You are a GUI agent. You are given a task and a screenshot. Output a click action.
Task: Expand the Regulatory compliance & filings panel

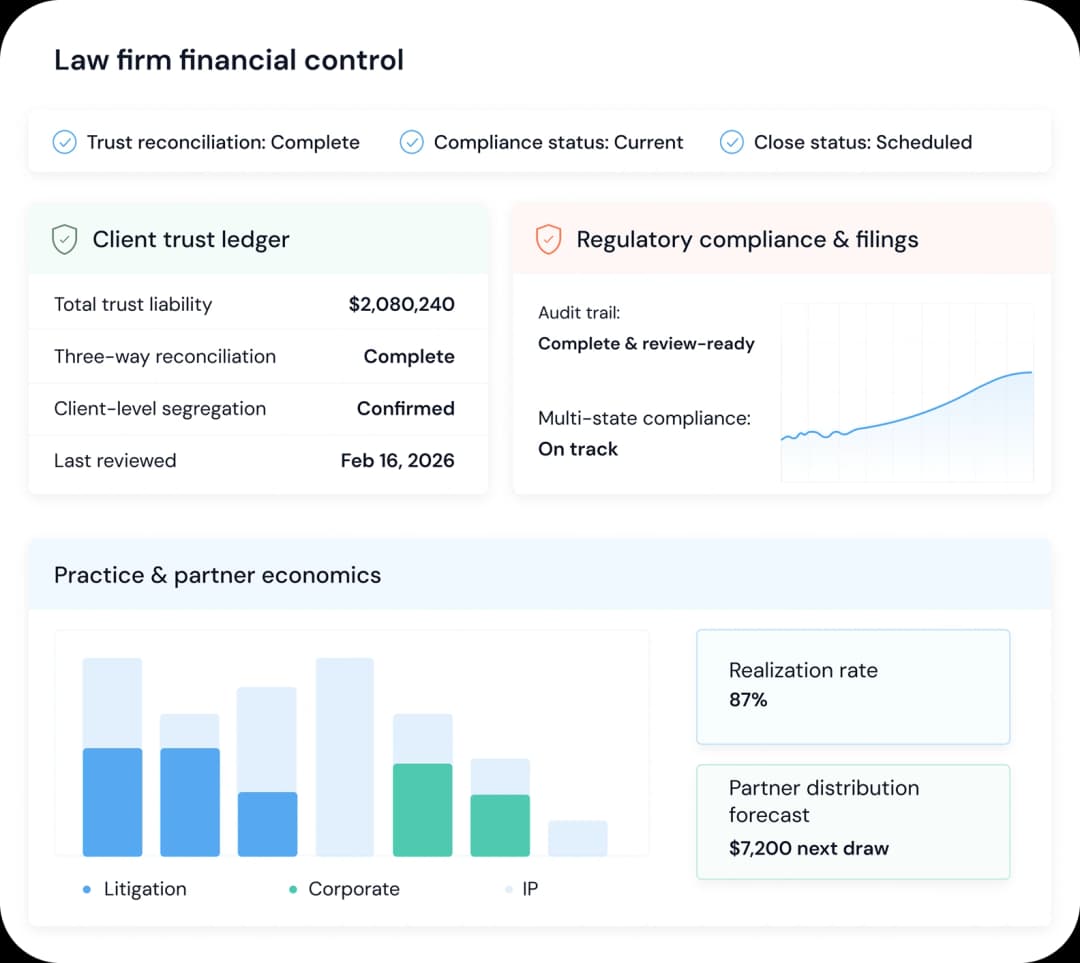(x=747, y=239)
